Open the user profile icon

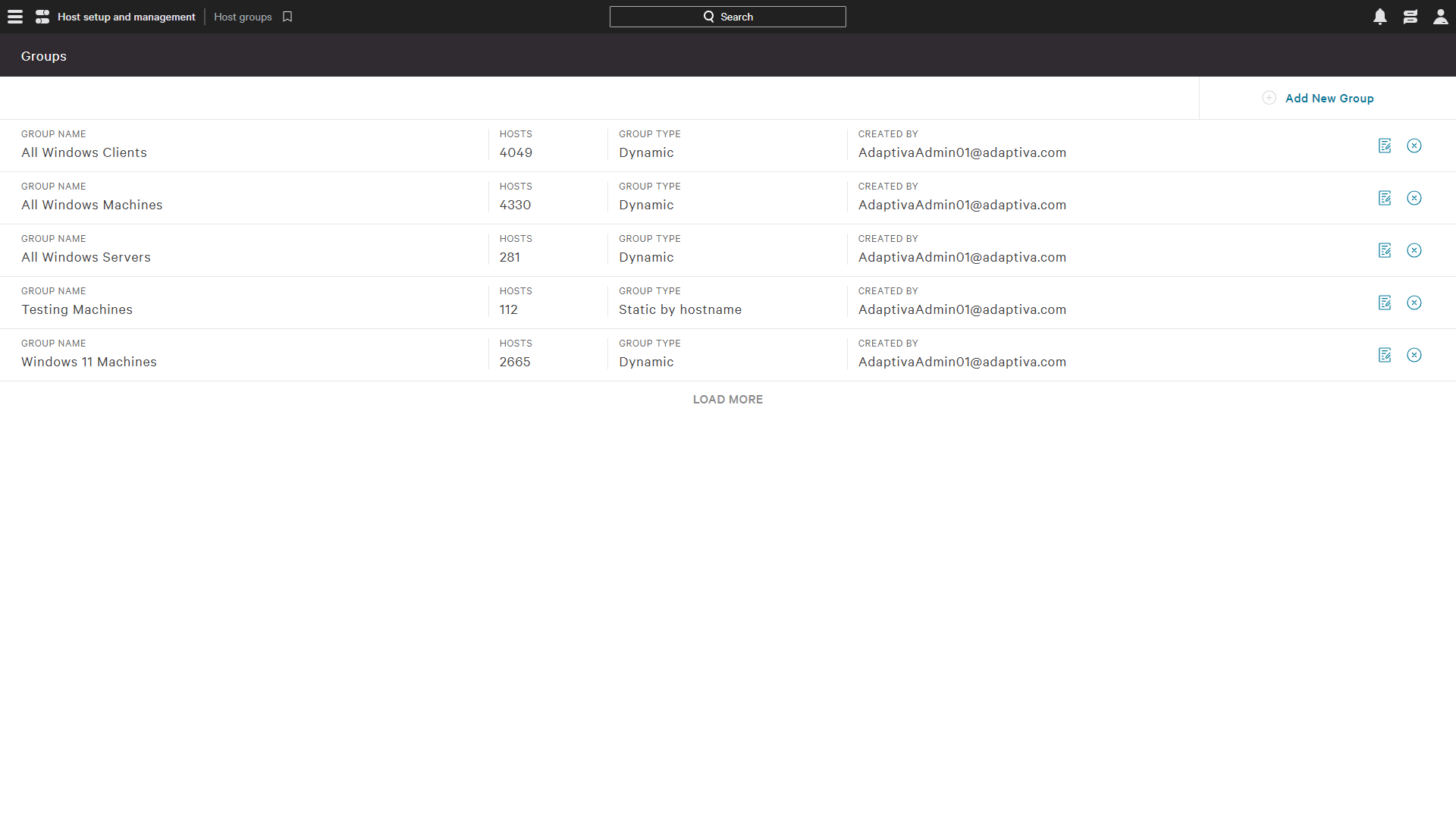[1440, 17]
